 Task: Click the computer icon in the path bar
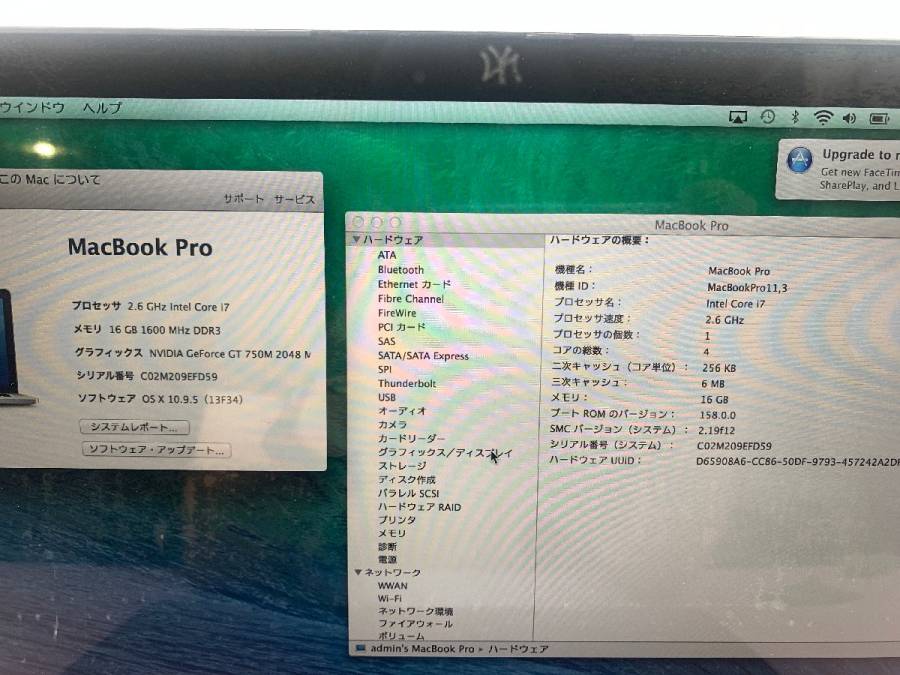[360, 648]
